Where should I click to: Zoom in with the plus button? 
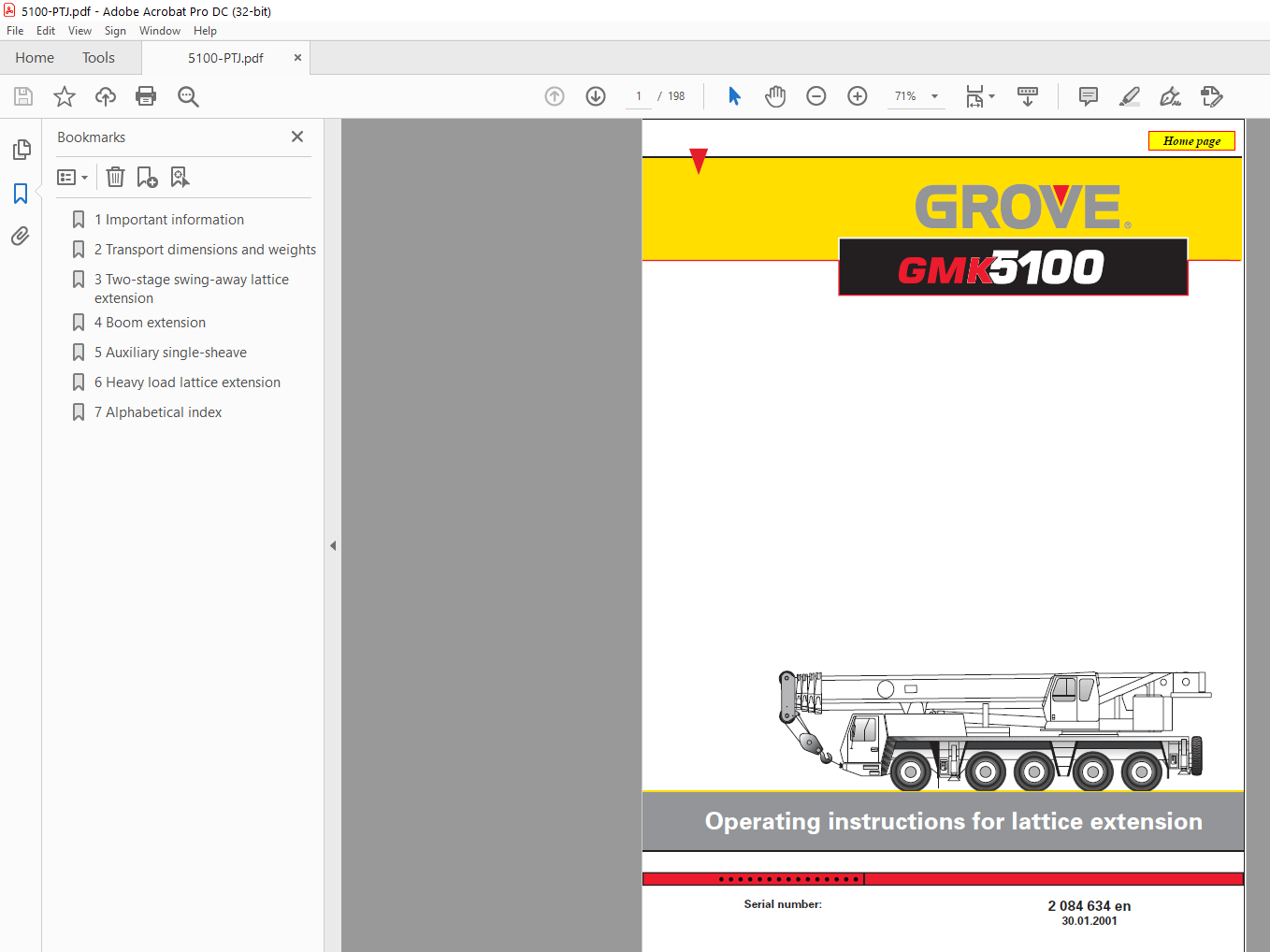(x=858, y=96)
